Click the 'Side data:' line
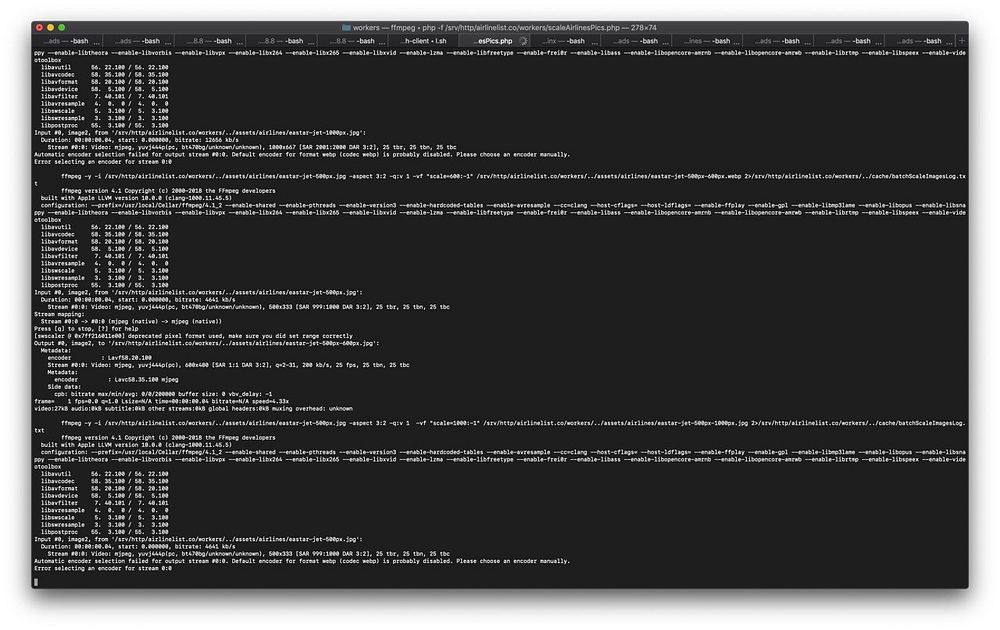Screen dimensions: 1000x630 pyautogui.click(x=64, y=387)
